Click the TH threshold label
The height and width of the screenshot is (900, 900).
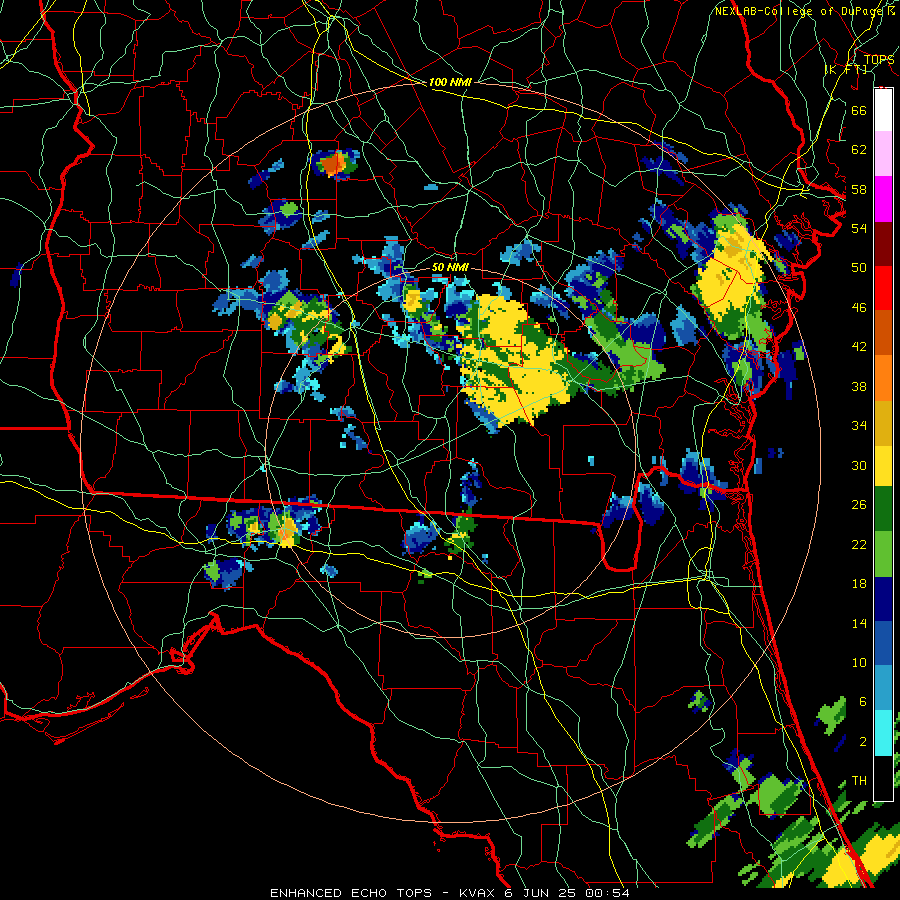point(859,781)
